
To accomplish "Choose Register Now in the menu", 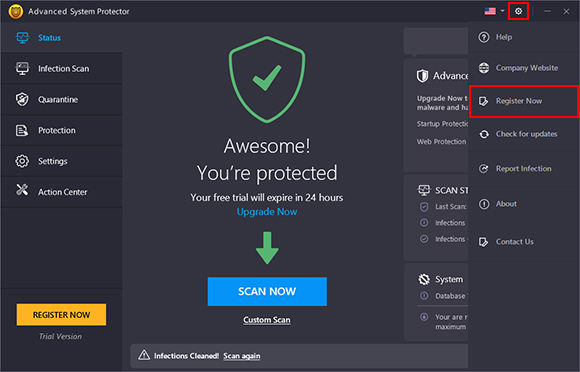I will [523, 101].
